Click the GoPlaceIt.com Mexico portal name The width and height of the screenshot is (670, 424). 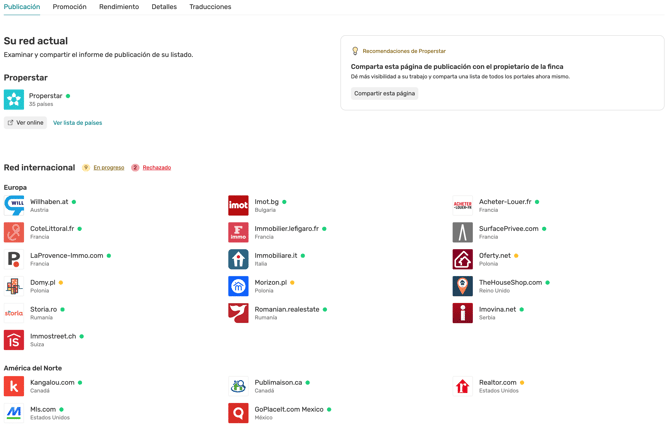pyautogui.click(x=289, y=409)
